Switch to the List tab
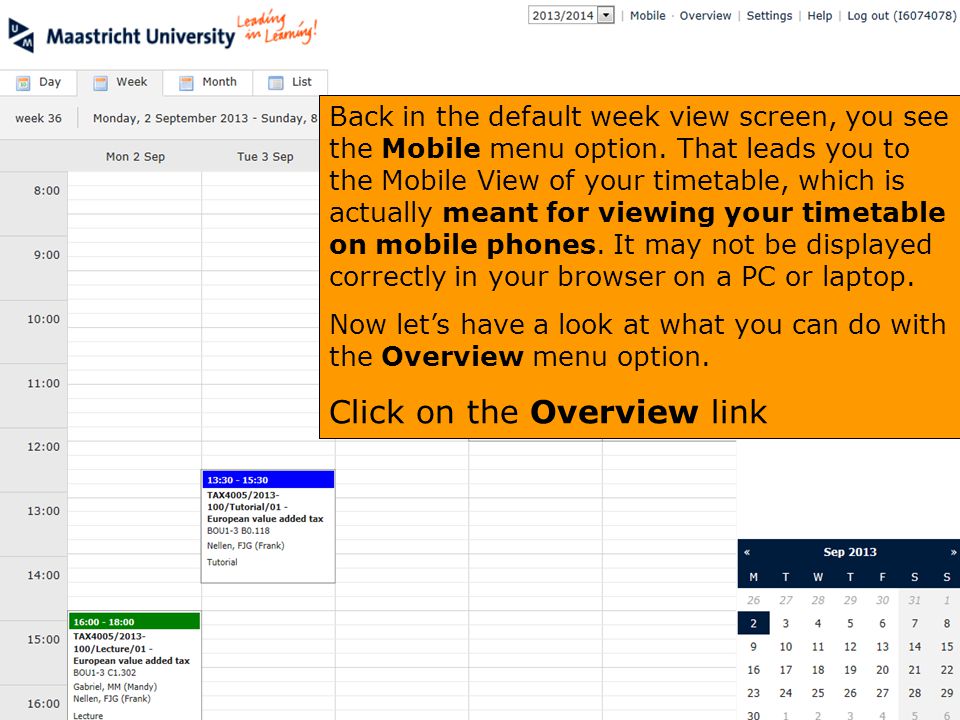This screenshot has height=720, width=960. (x=290, y=82)
